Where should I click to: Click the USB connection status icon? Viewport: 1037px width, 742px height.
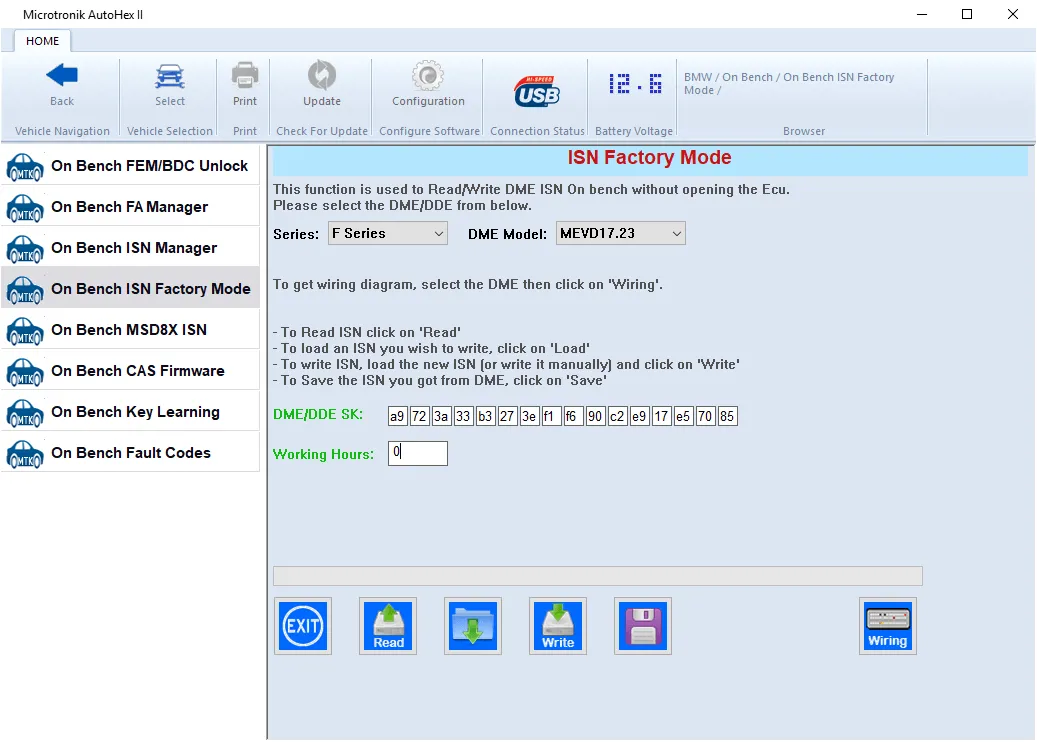(537, 92)
